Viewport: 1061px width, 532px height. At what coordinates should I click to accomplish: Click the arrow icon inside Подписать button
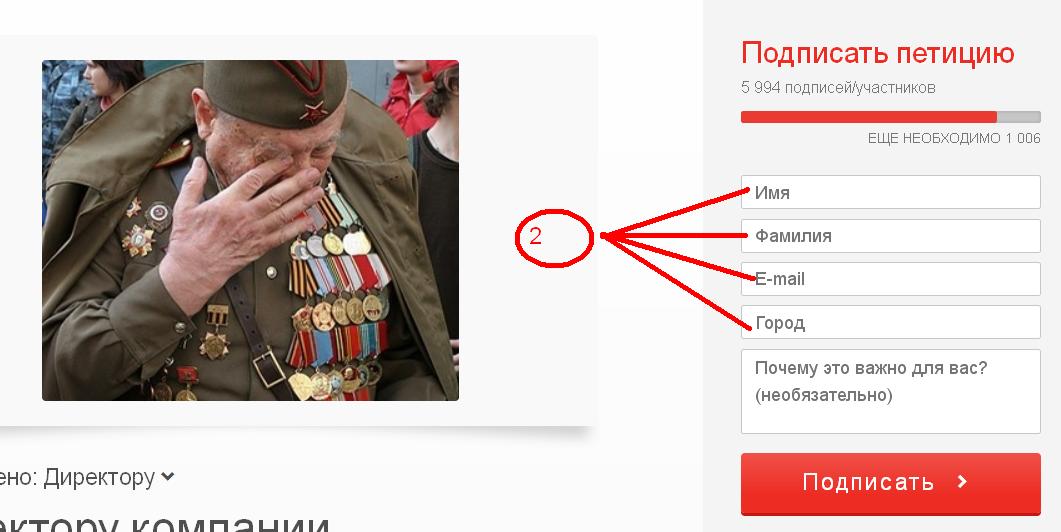click(x=962, y=482)
